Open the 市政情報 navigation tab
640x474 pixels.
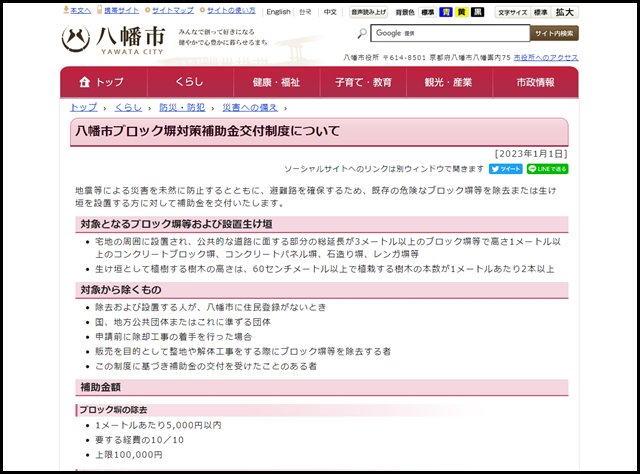click(x=534, y=81)
